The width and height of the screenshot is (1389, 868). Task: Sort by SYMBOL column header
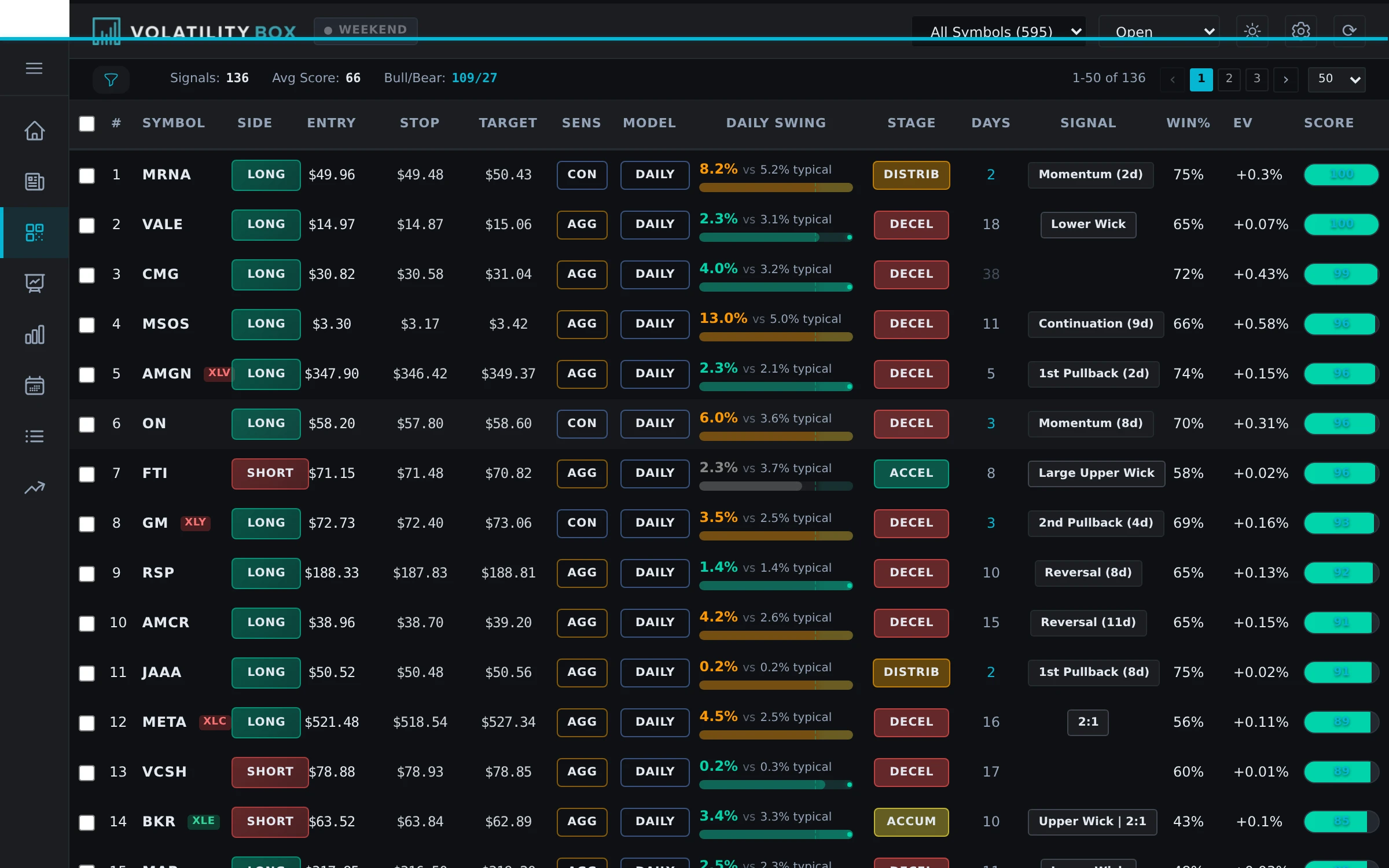point(174,123)
